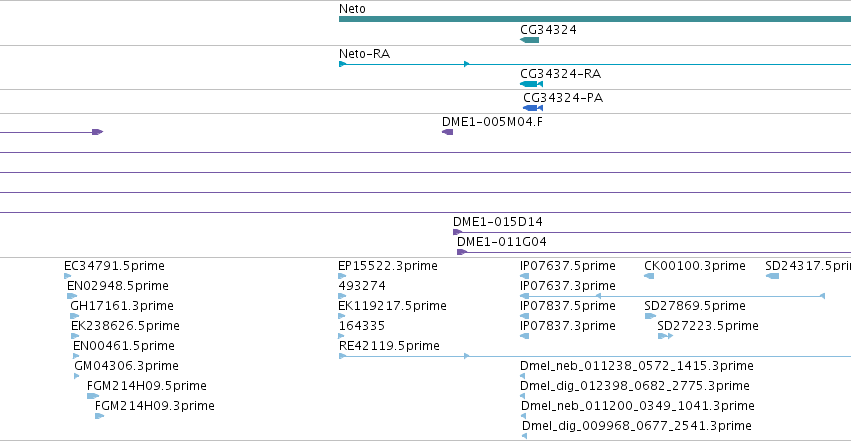851x441 pixels.
Task: Click the SD24317.5prime EST glyph
Action: pyautogui.click(x=772, y=276)
